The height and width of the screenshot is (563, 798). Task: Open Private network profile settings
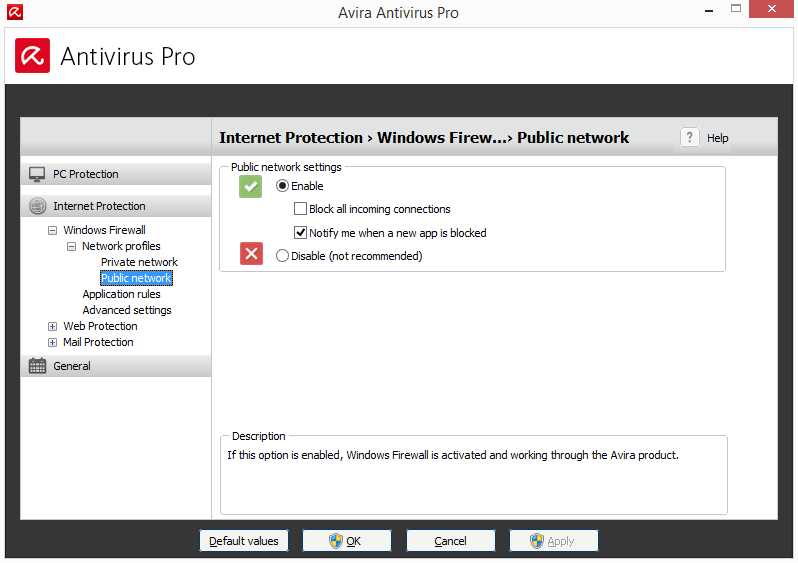139,262
